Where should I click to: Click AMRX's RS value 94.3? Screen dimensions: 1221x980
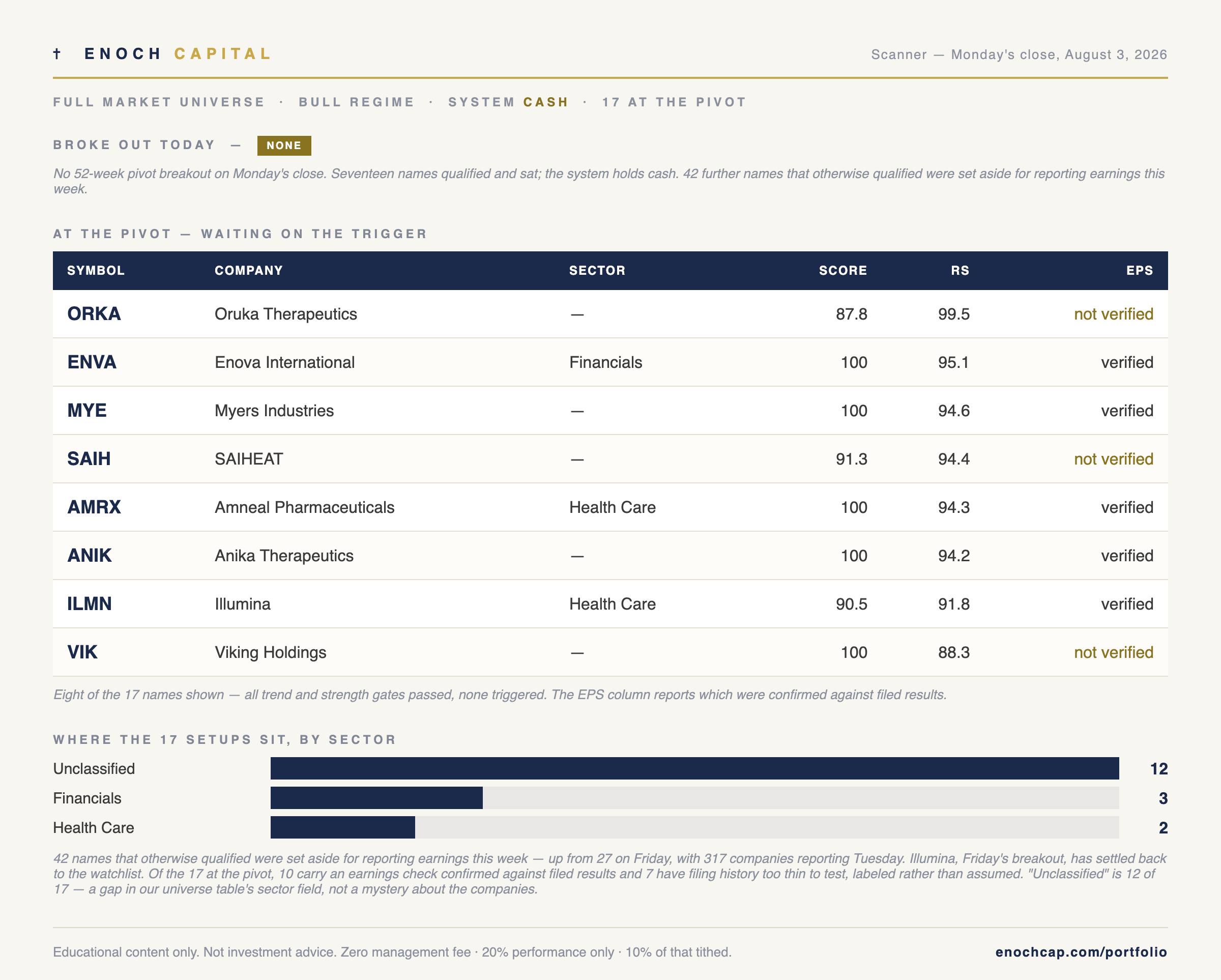pyautogui.click(x=954, y=507)
